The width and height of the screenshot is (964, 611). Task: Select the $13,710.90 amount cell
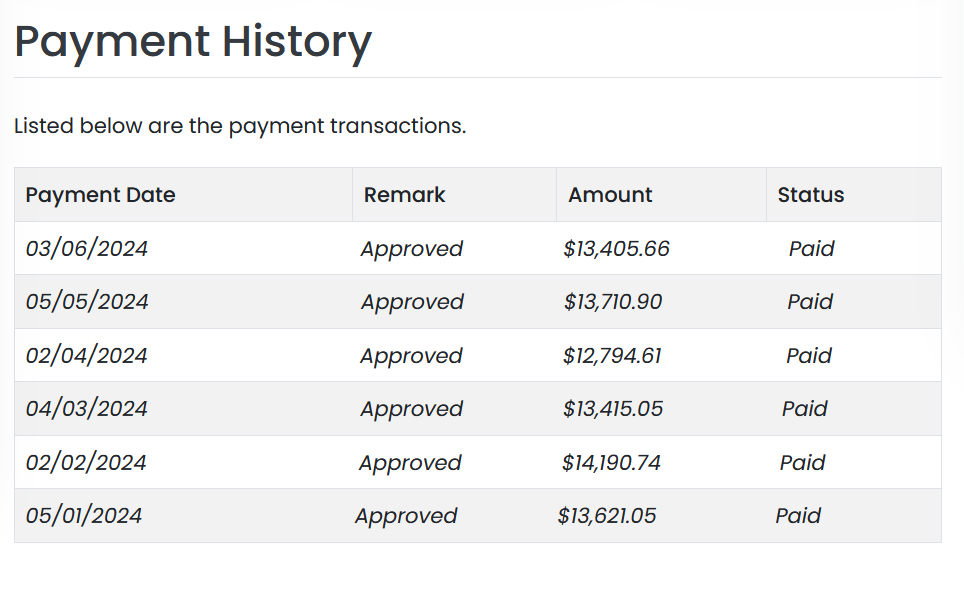point(613,302)
